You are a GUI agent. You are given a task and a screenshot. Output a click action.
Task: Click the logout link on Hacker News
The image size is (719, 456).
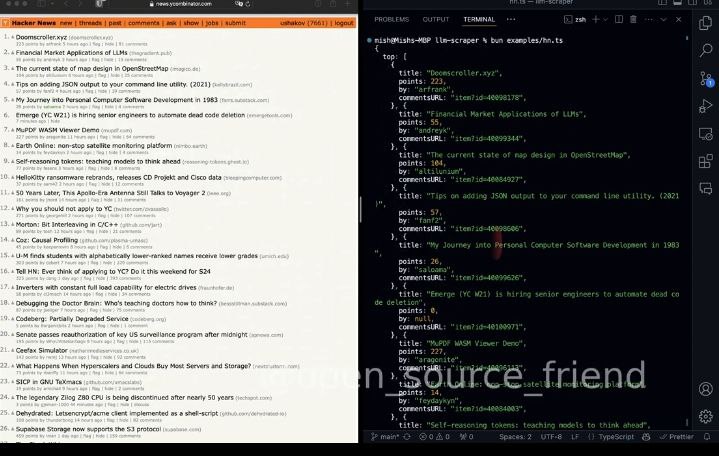[x=344, y=23]
